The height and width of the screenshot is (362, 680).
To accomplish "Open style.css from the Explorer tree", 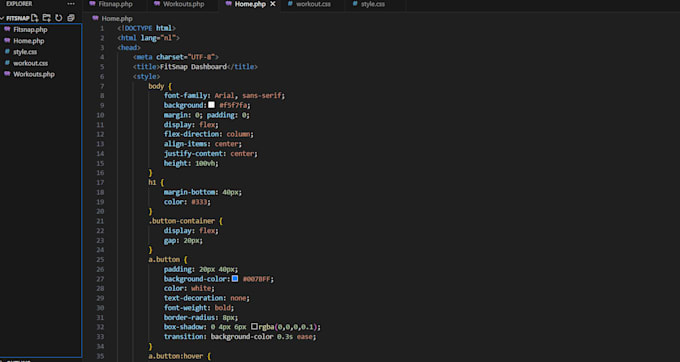I will [x=25, y=52].
